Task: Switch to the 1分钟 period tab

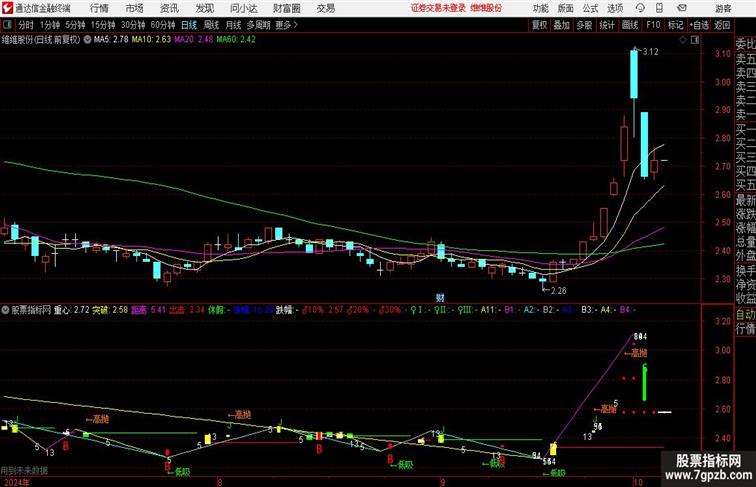Action: tap(49, 25)
